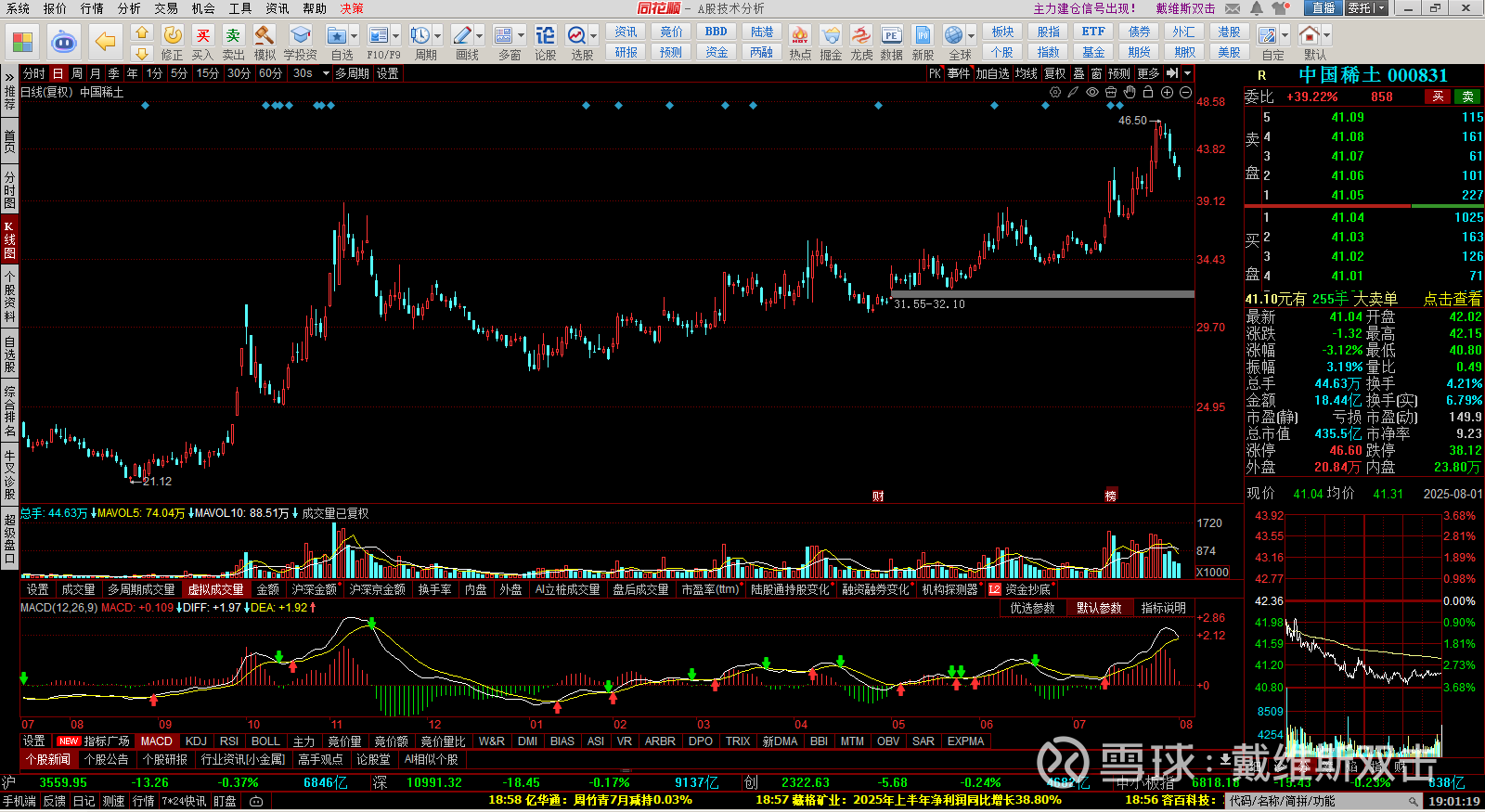Viewport: 1485px width, 812px height.
Task: Click the red 买 button beside 委比
Action: click(x=1438, y=97)
